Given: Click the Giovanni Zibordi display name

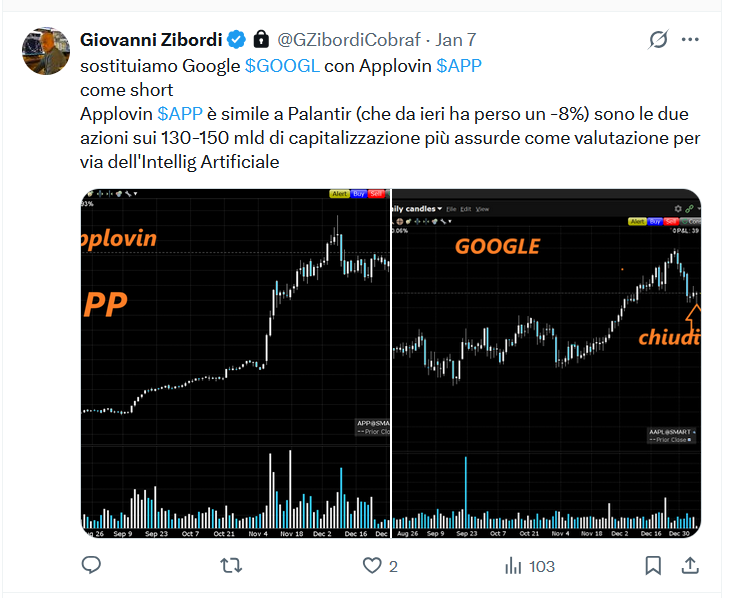Looking at the screenshot, I should coord(151,40).
